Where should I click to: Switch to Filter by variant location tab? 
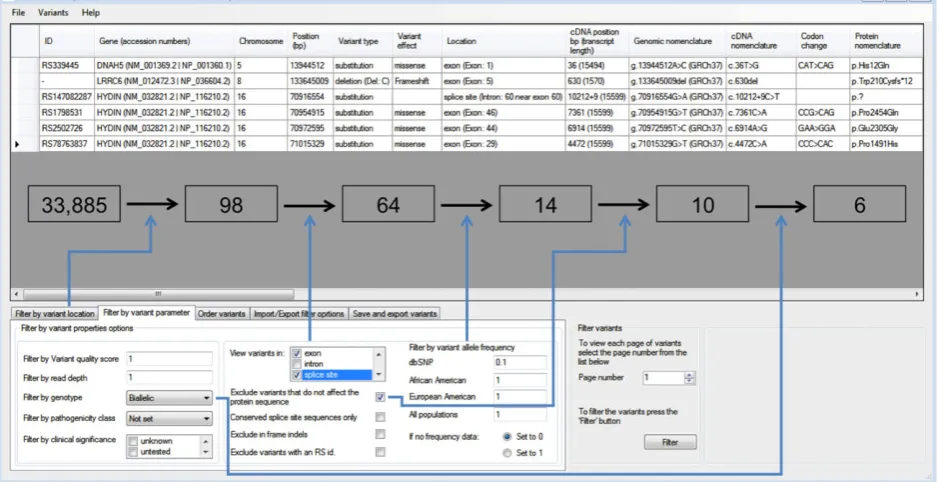click(x=54, y=314)
